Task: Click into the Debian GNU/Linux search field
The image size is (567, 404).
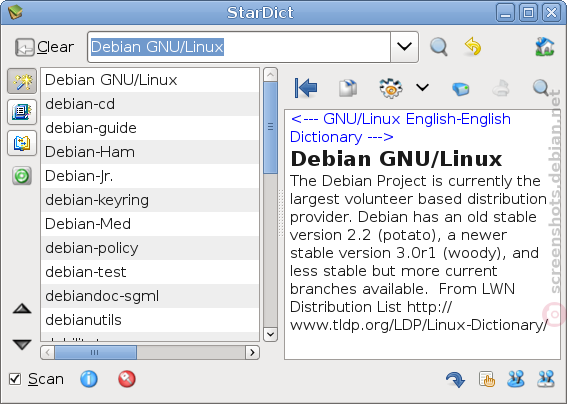Action: pos(239,47)
